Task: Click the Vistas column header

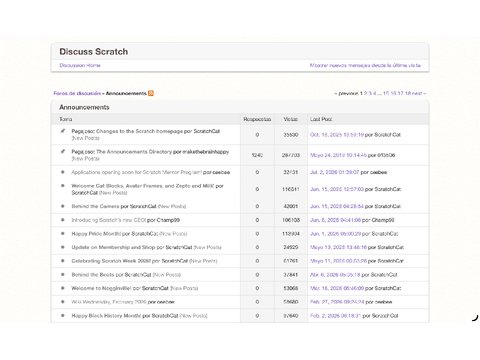Action: pyautogui.click(x=291, y=119)
